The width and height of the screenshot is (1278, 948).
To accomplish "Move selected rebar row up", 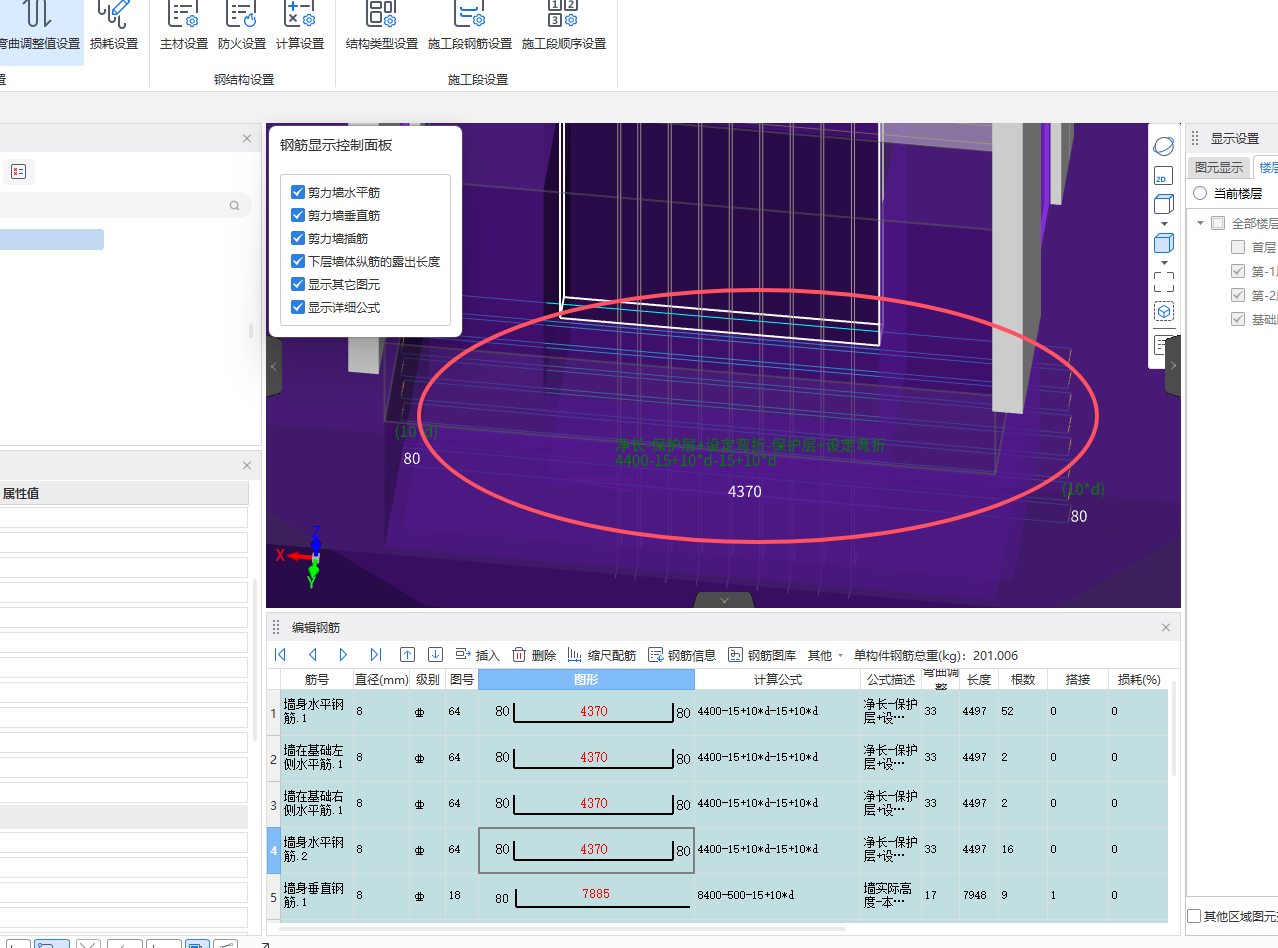I will coord(407,655).
